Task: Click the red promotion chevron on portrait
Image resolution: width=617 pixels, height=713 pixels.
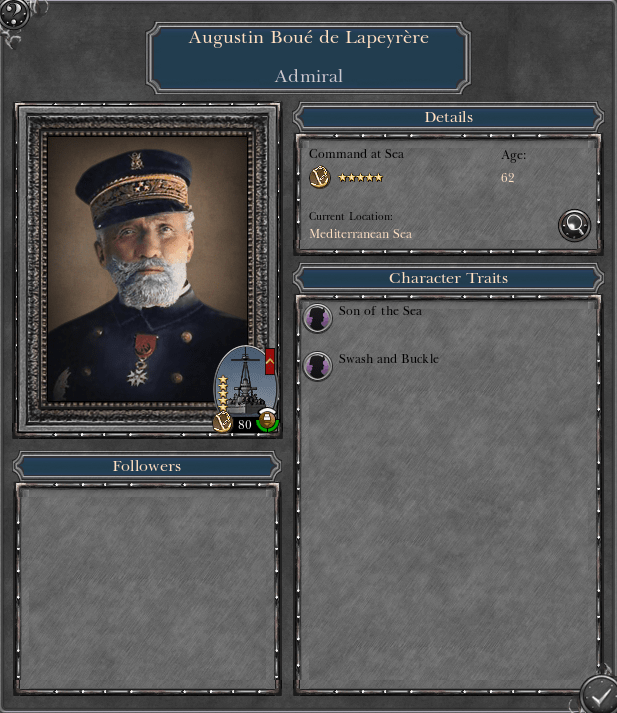Action: click(270, 362)
